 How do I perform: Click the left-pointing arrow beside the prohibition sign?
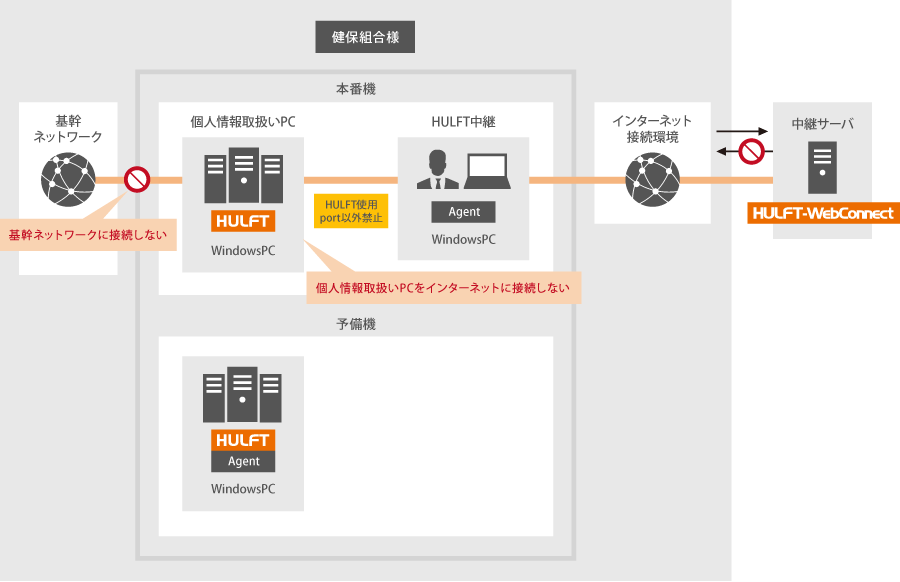[x=725, y=152]
